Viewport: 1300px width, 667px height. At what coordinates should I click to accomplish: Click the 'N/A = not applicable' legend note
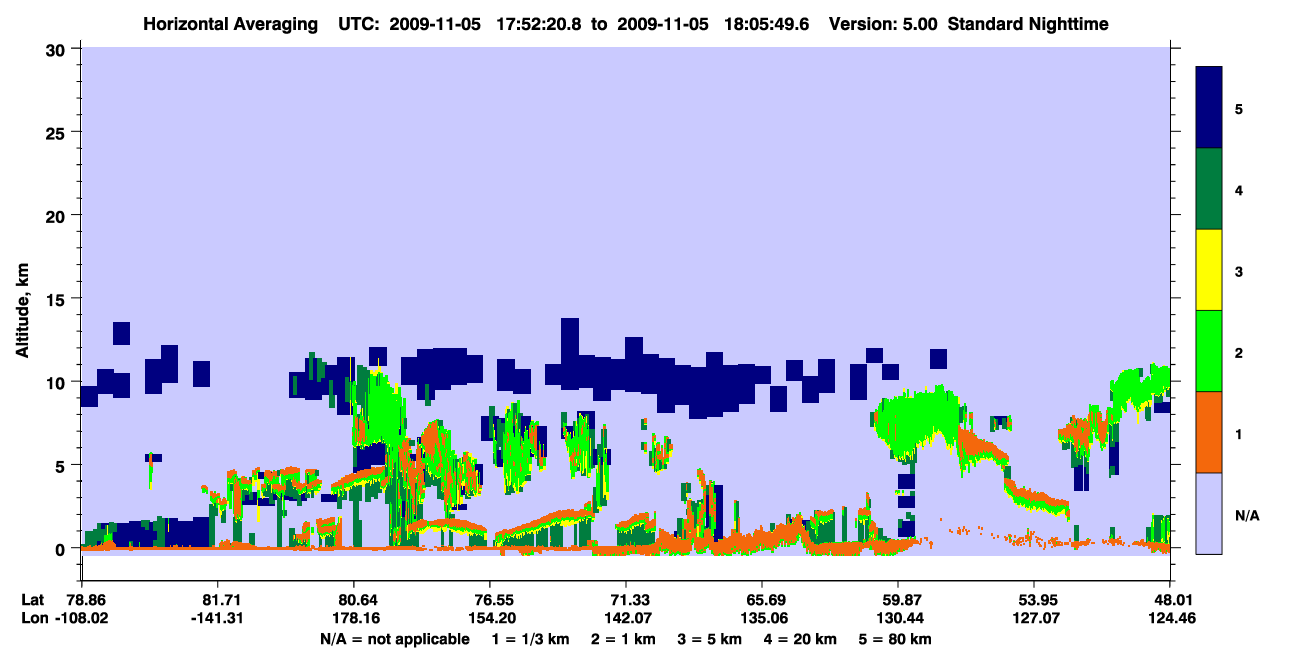[395, 639]
